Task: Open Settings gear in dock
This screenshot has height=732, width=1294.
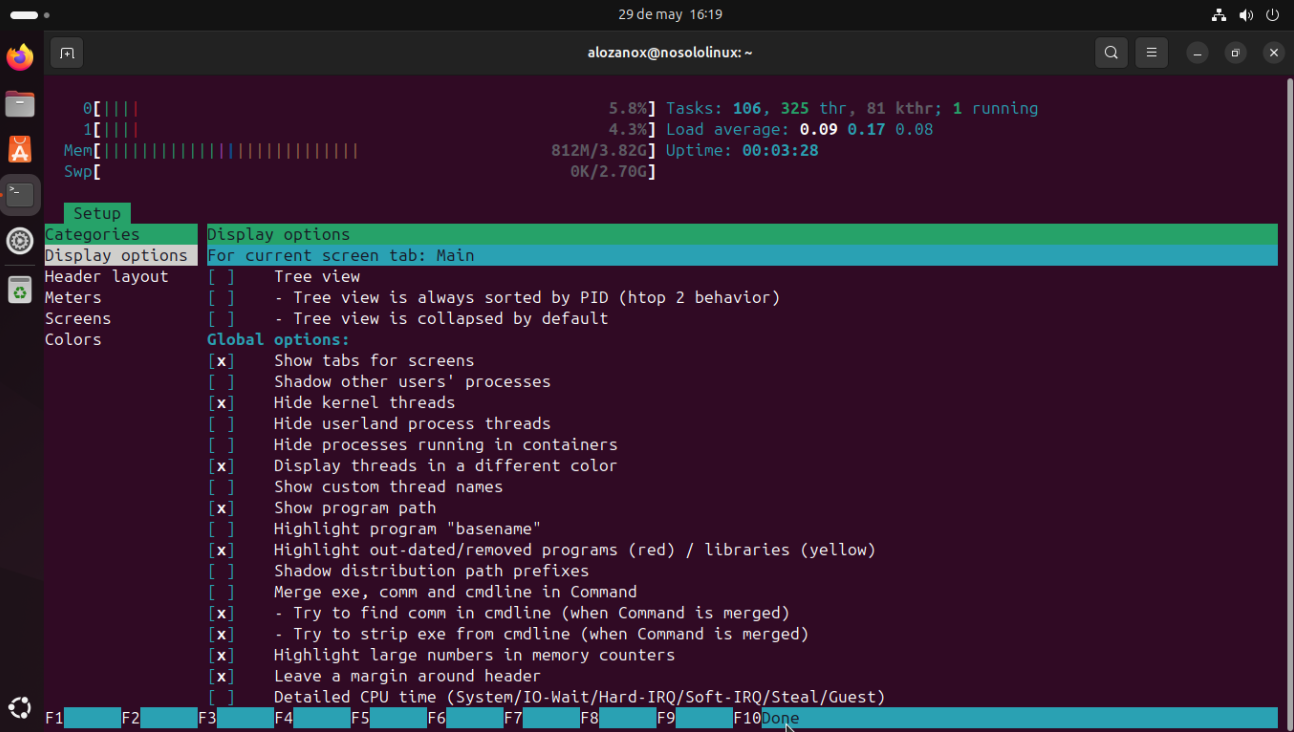Action: click(x=20, y=241)
